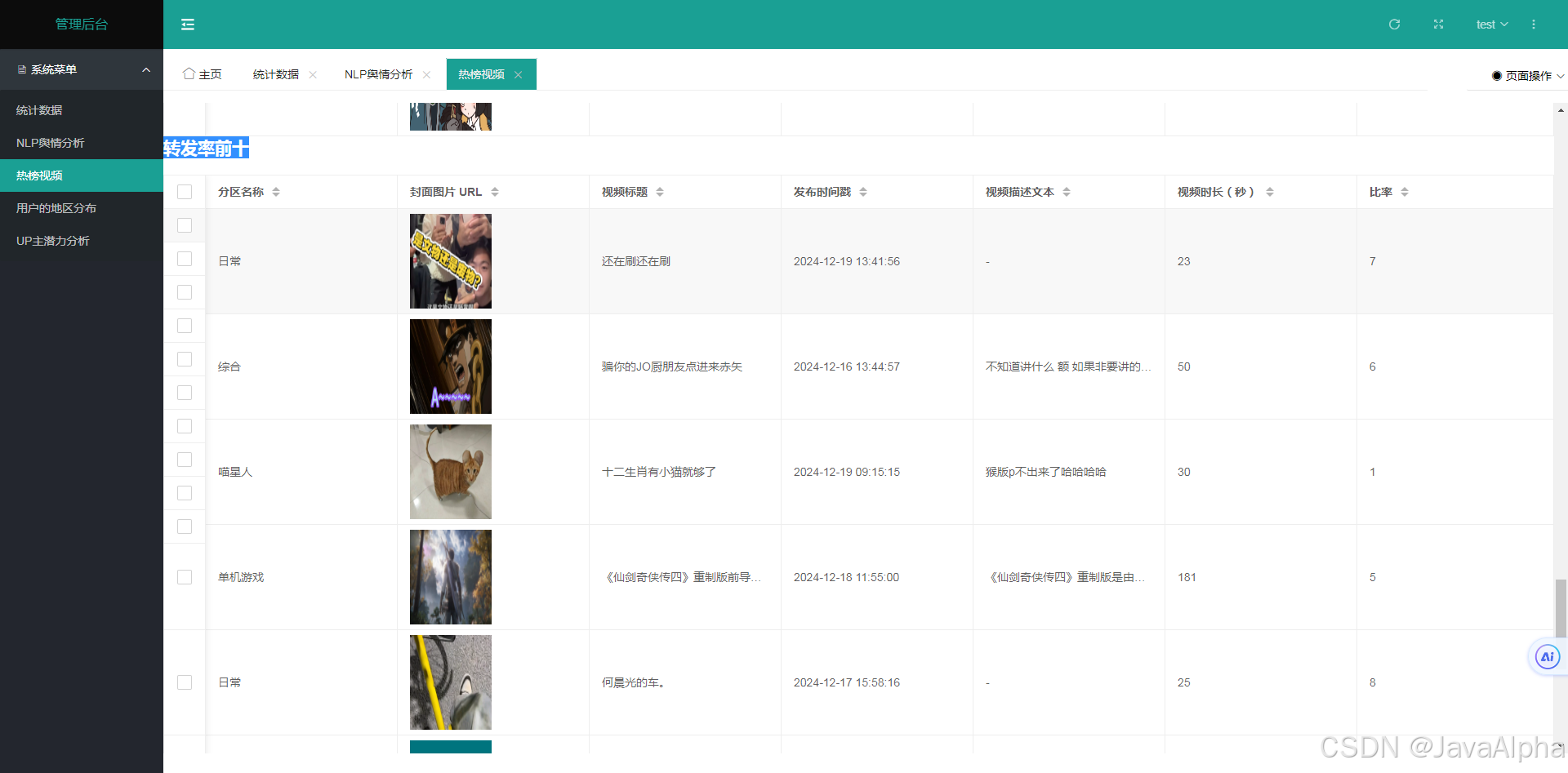Image resolution: width=1568 pixels, height=773 pixels.
Task: Sort by 视频时长（秒）column arrows
Action: 1270,192
